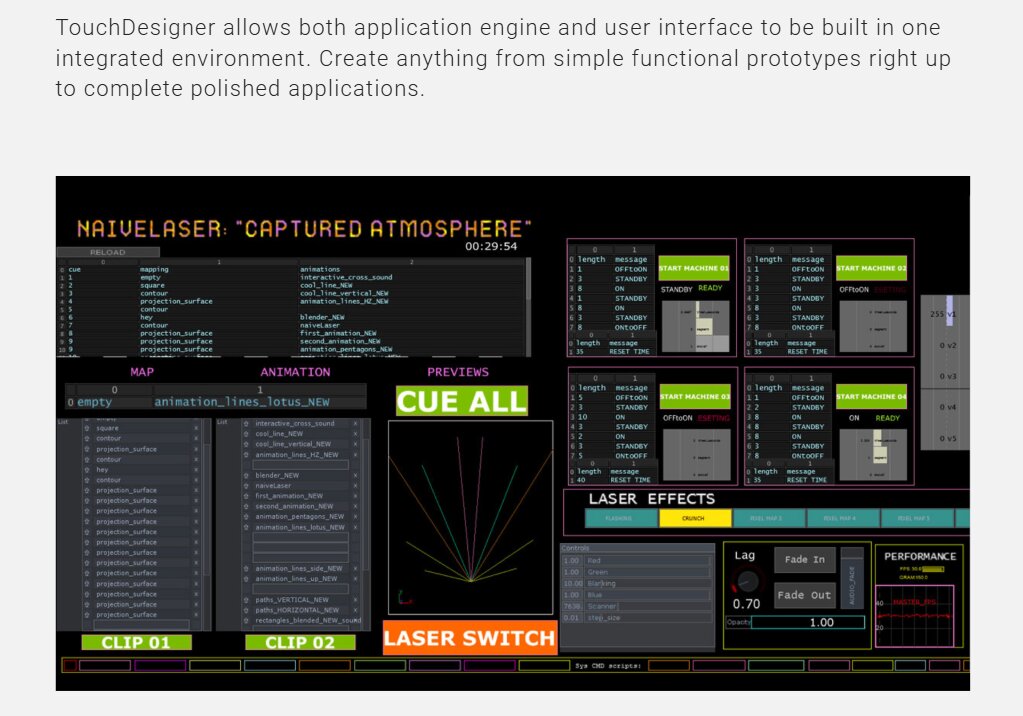Remove blender_NEW using its x icon
The image size is (1023, 716).
click(357, 476)
